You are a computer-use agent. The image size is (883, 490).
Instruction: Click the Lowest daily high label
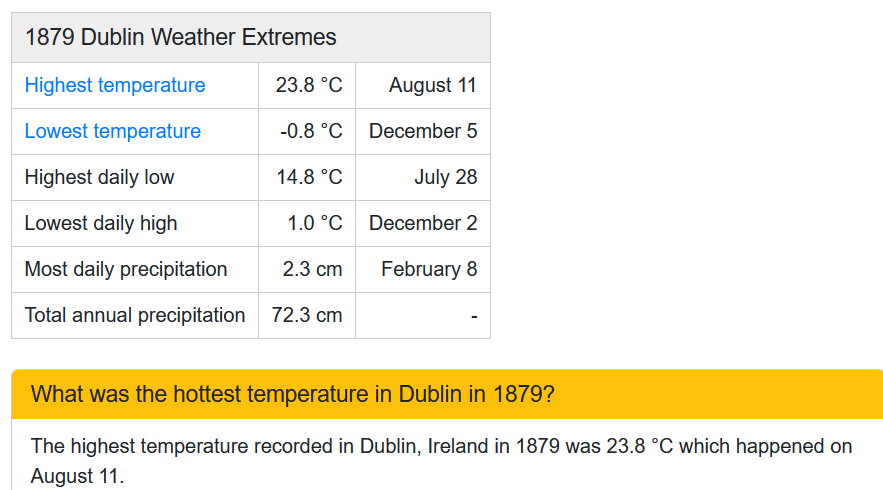point(101,223)
